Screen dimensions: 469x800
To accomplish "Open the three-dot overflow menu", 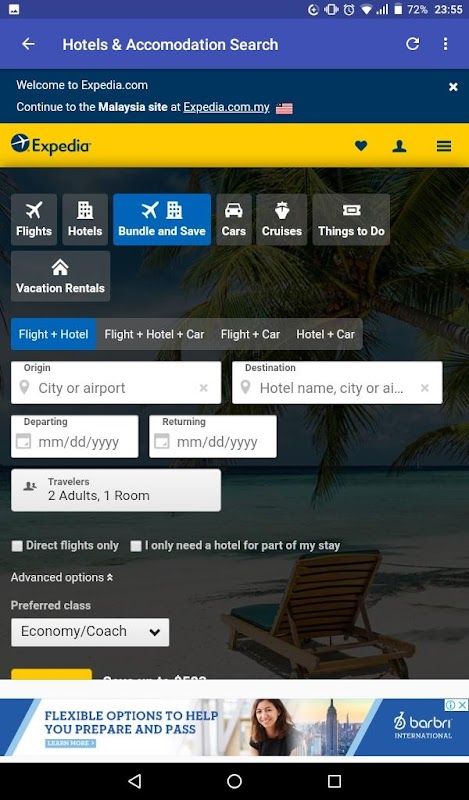I will (x=446, y=44).
